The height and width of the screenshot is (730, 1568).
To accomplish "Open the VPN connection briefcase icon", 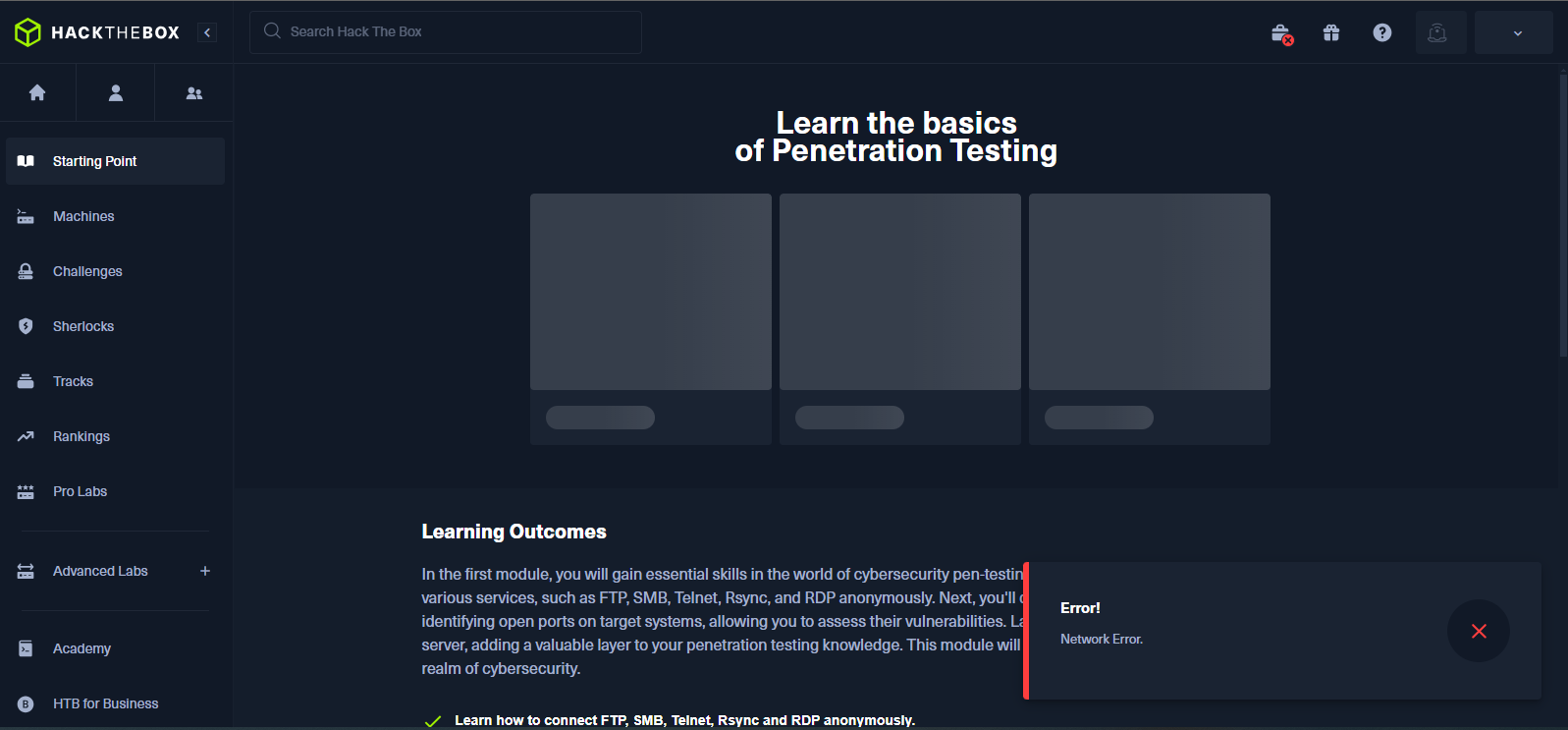I will pyautogui.click(x=1281, y=33).
